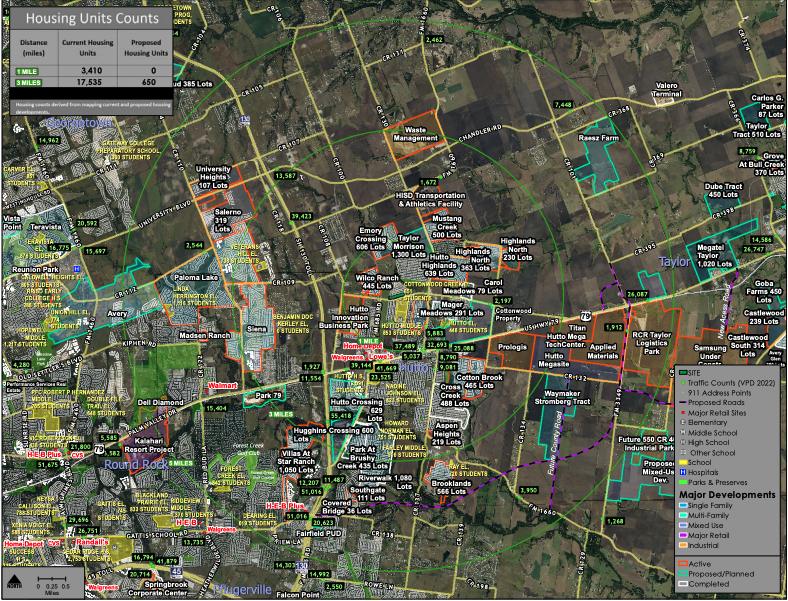Click the yellow School swatch in legend

(x=683, y=462)
